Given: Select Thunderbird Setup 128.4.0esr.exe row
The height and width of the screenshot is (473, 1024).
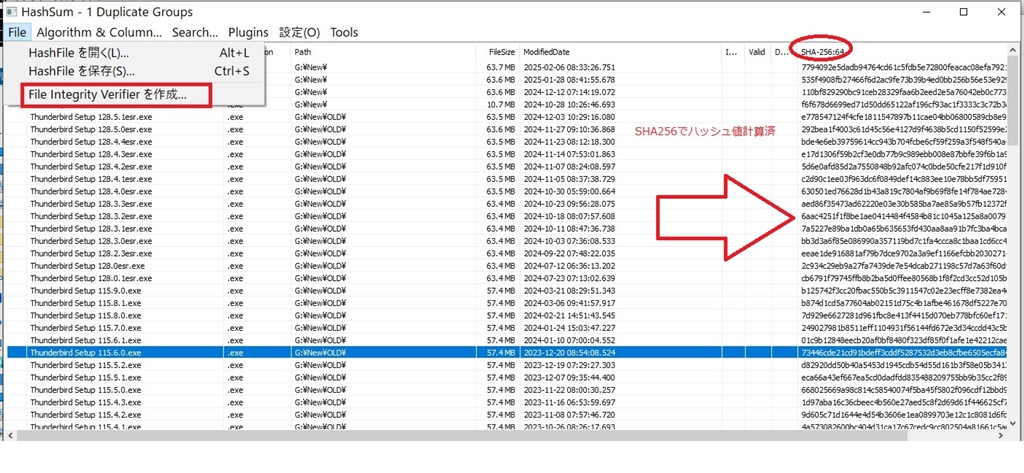Looking at the screenshot, I should [x=509, y=191].
